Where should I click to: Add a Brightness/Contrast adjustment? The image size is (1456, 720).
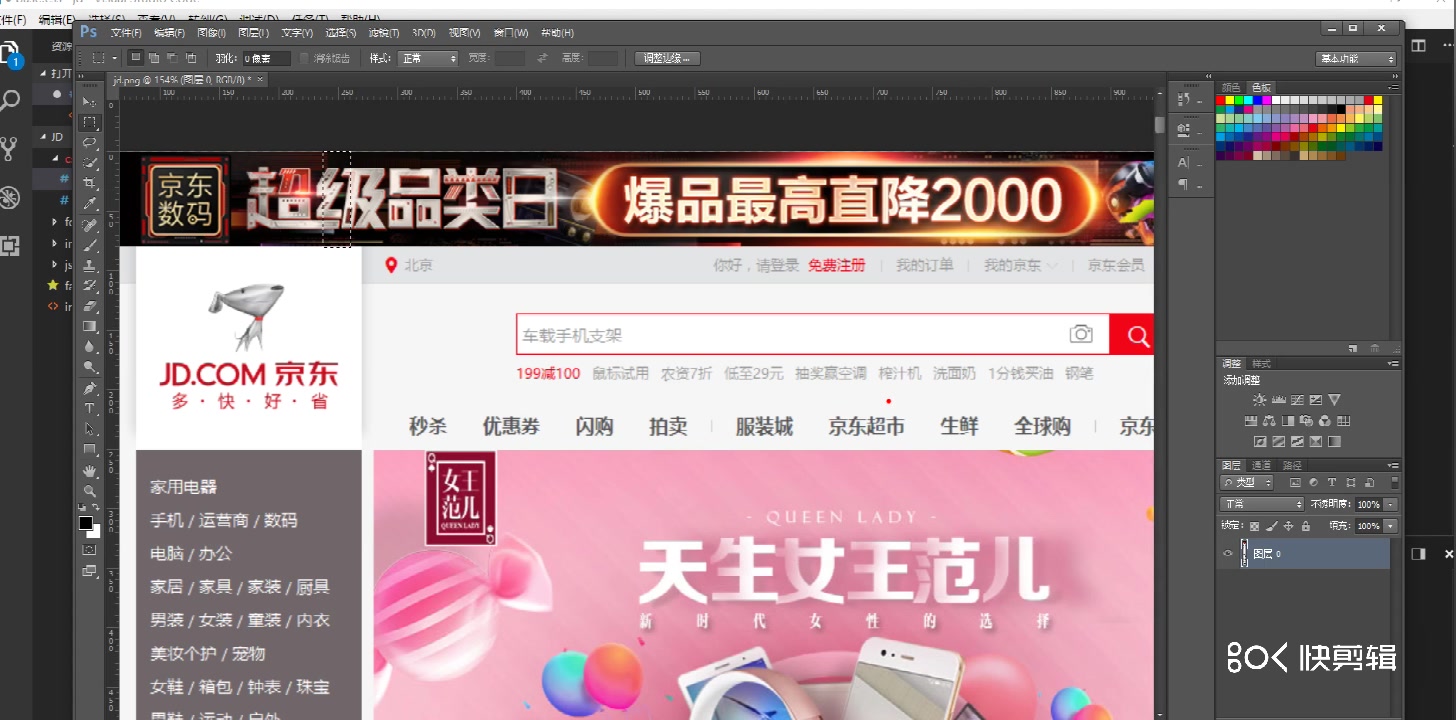1260,400
